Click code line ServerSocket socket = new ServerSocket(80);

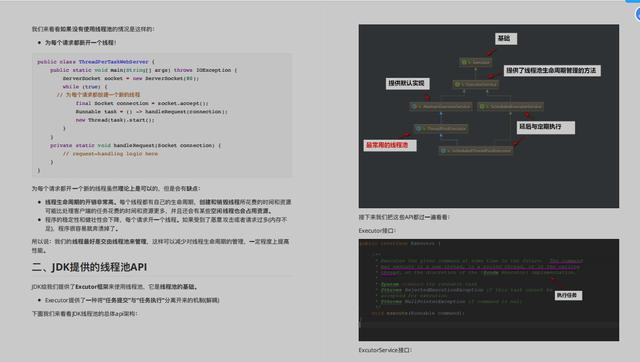(131, 78)
